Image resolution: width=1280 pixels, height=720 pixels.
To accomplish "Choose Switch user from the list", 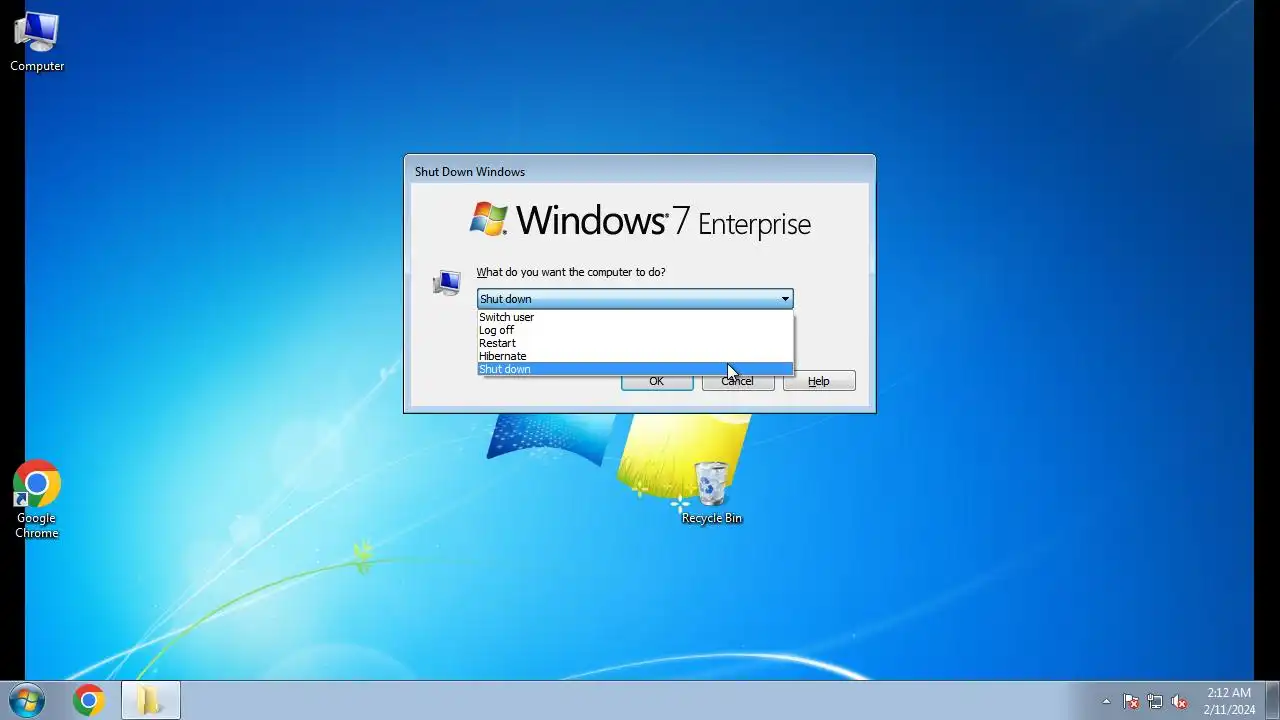I will pos(635,317).
